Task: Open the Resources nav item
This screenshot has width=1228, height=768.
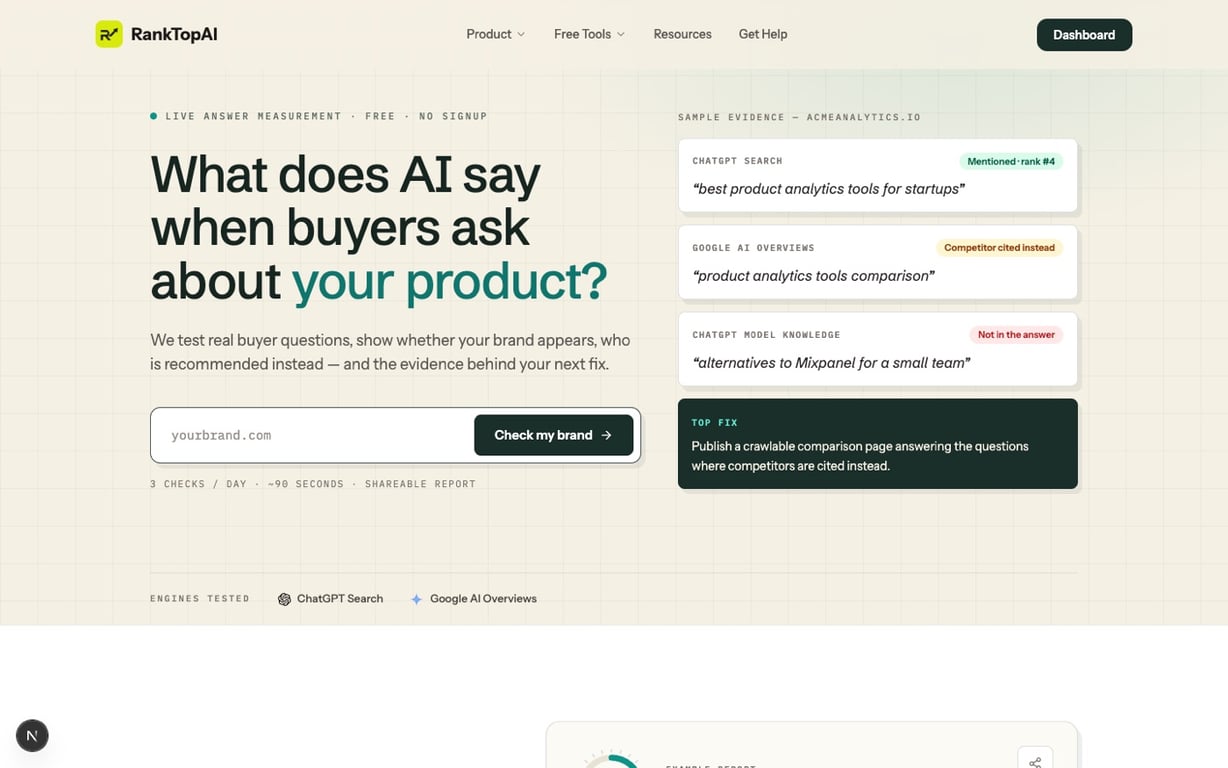Action: coord(682,34)
